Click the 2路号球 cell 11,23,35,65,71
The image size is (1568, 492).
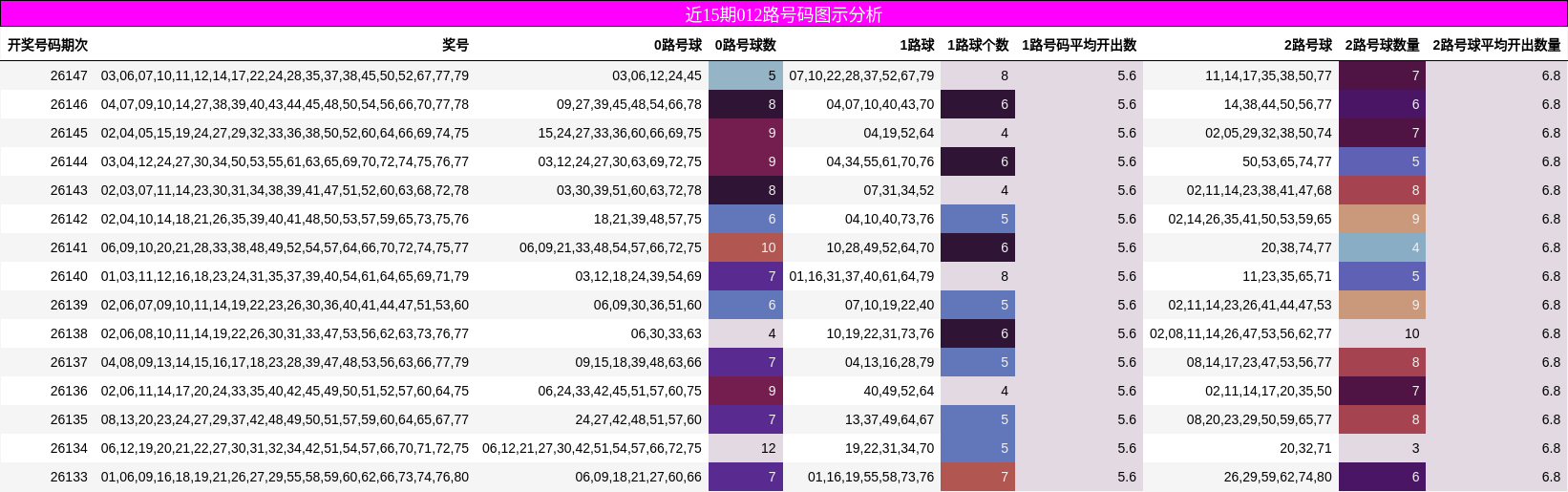[1287, 276]
